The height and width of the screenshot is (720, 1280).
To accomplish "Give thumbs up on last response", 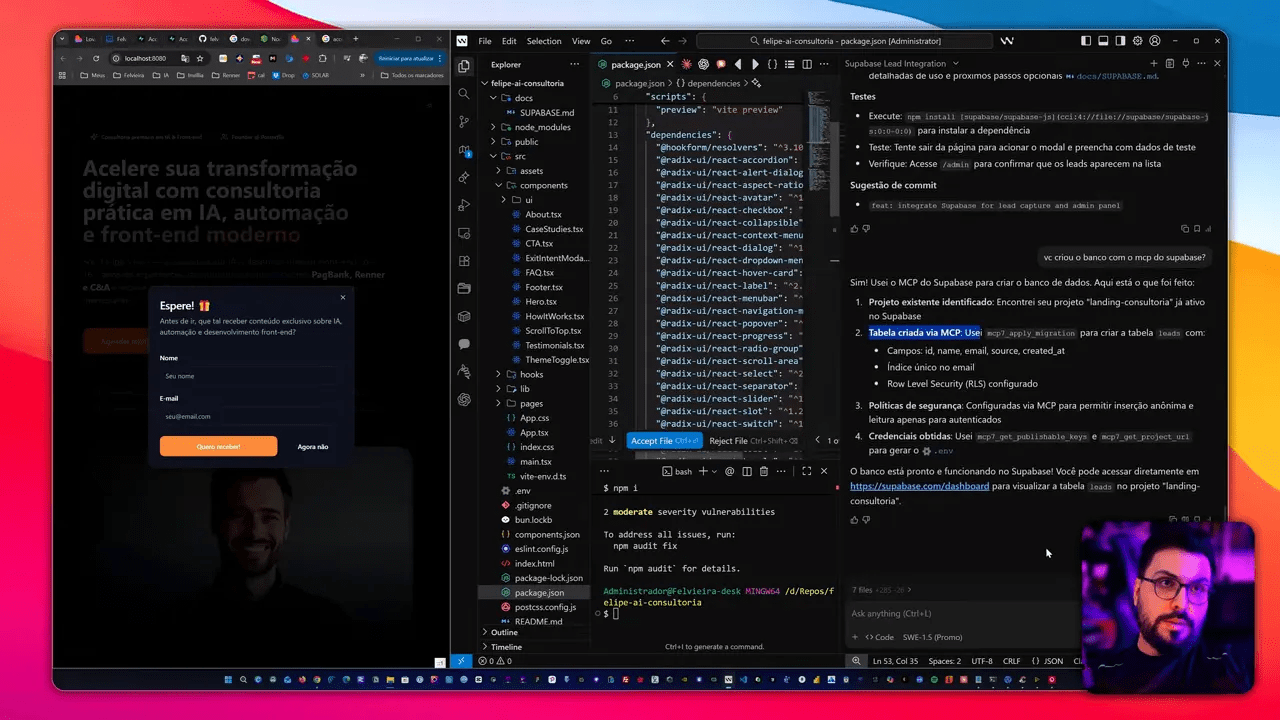I will [854, 520].
